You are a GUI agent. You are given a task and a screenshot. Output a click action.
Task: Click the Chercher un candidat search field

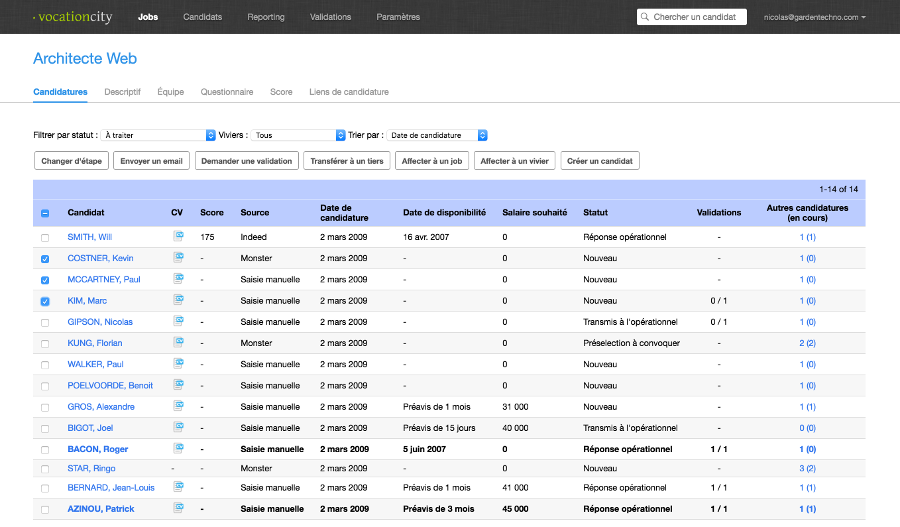tap(692, 17)
